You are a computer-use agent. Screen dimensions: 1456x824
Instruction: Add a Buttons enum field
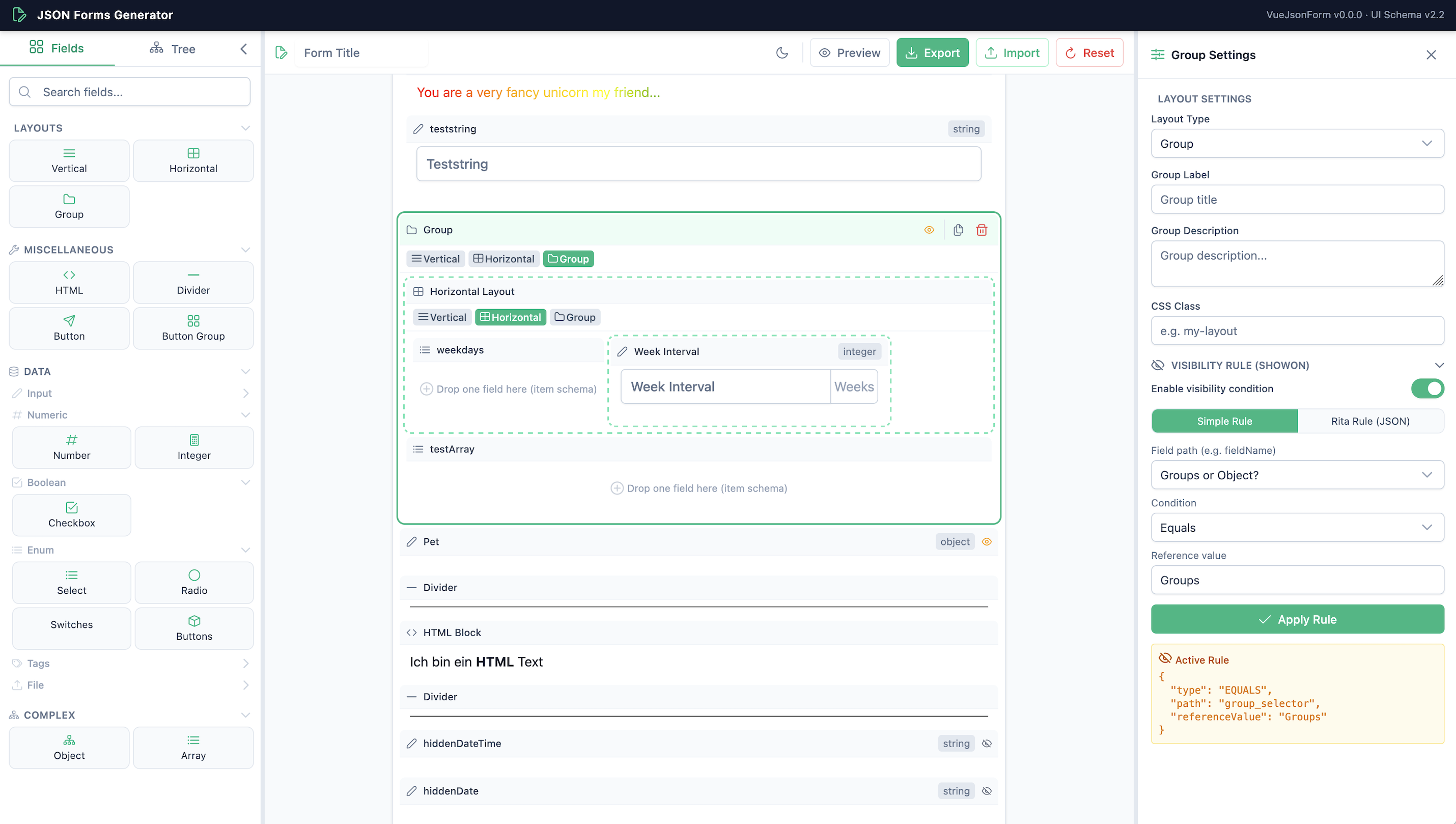(194, 628)
